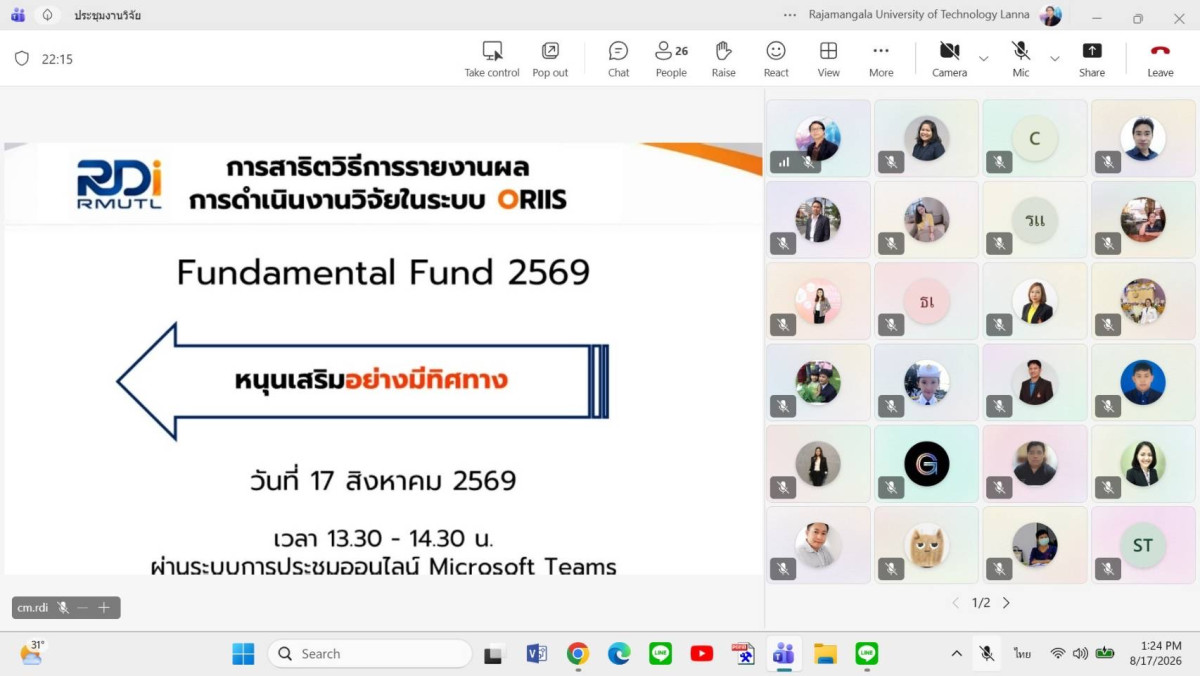Select participant tile with initials ST
This screenshot has width=1200, height=676.
pyautogui.click(x=1143, y=545)
